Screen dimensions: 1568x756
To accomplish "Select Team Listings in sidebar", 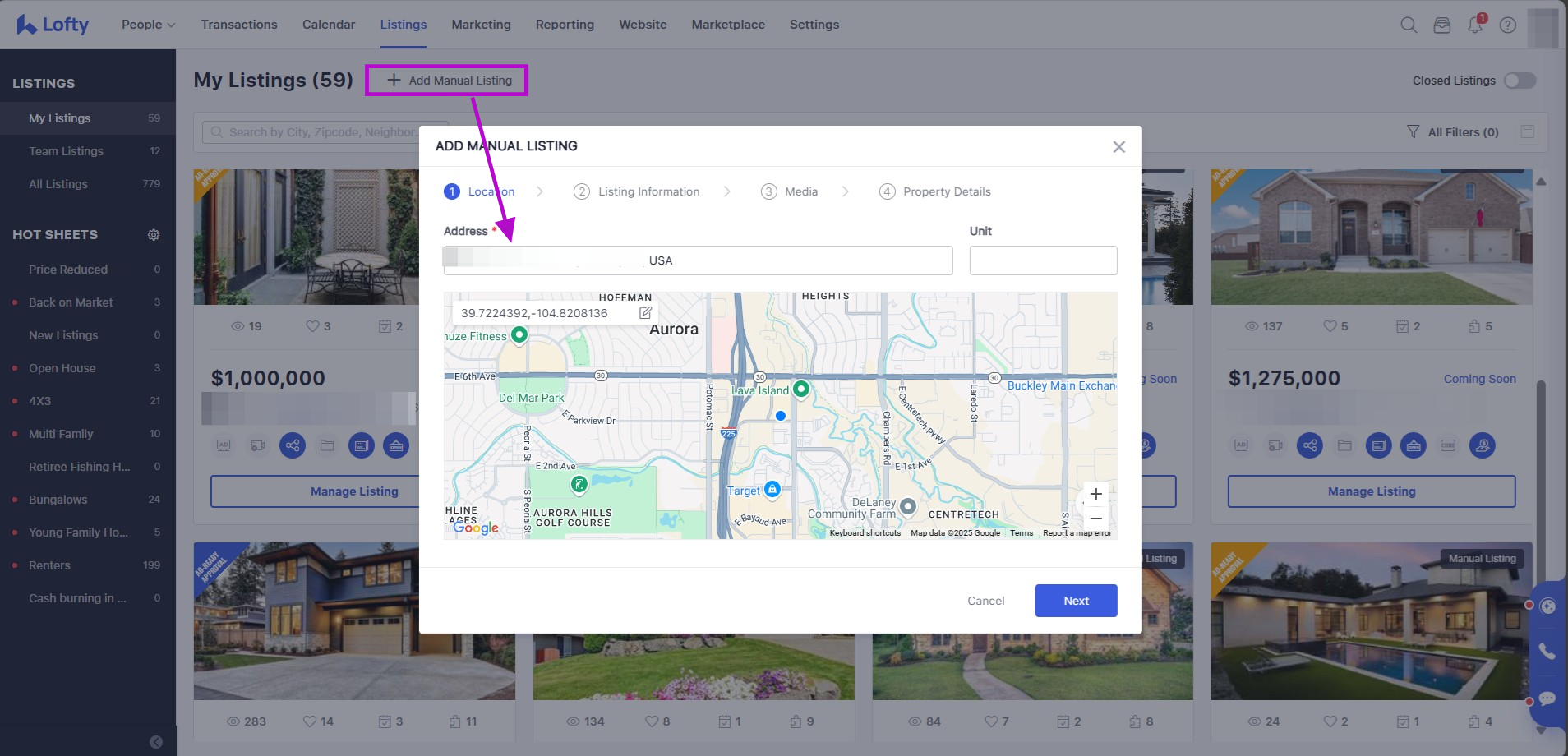I will pyautogui.click(x=66, y=151).
